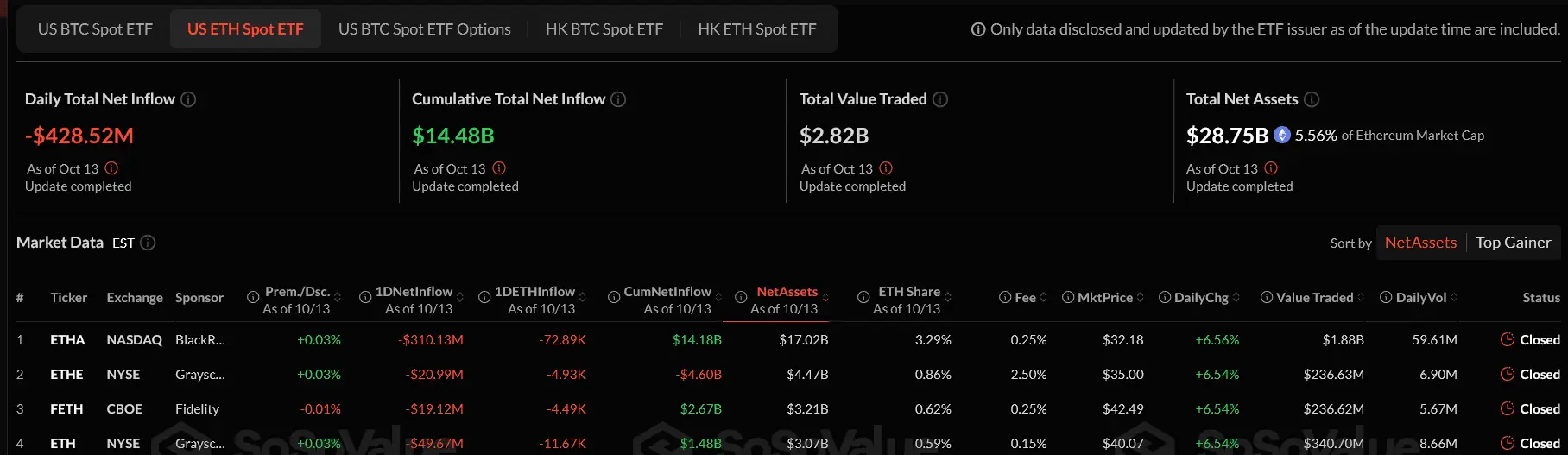Click Ethereum logo icon next to $28.75B
Viewport: 1568px width, 455px height.
[1282, 135]
